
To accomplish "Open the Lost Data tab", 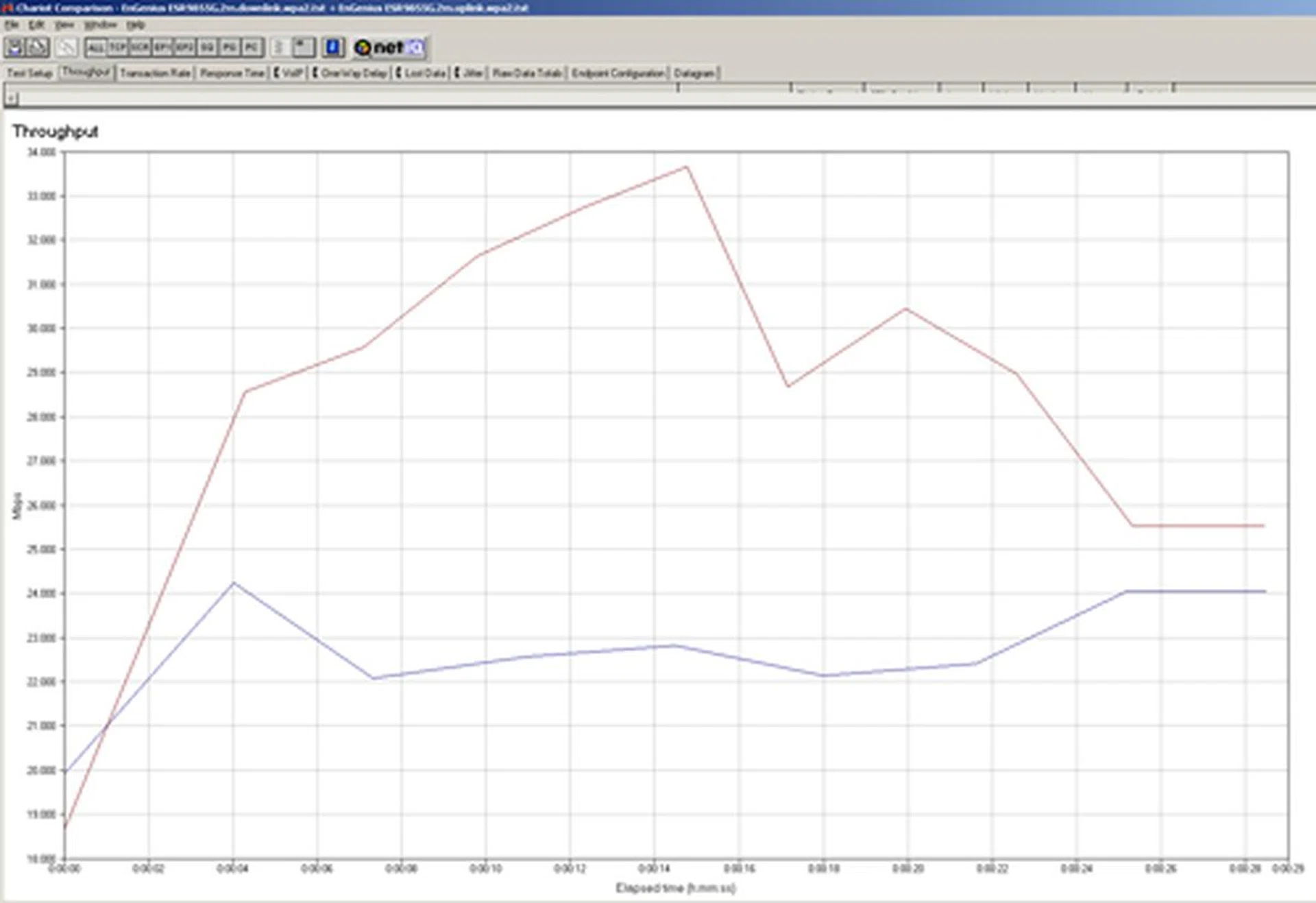I will (x=423, y=73).
